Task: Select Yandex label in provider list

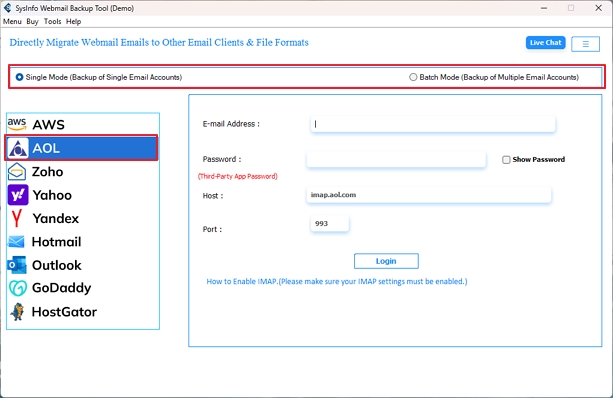Action: click(x=56, y=218)
